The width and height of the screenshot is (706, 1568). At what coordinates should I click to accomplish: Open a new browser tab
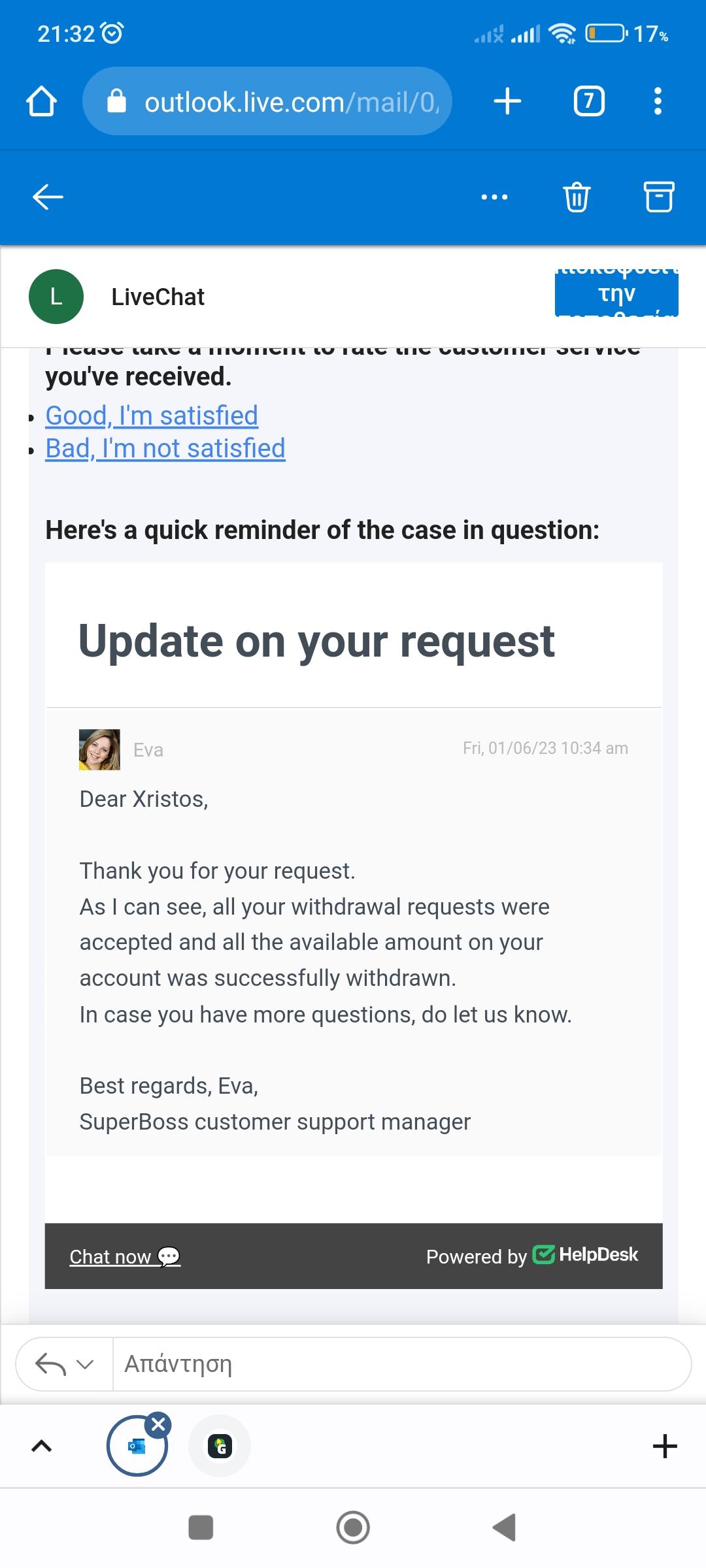[507, 102]
